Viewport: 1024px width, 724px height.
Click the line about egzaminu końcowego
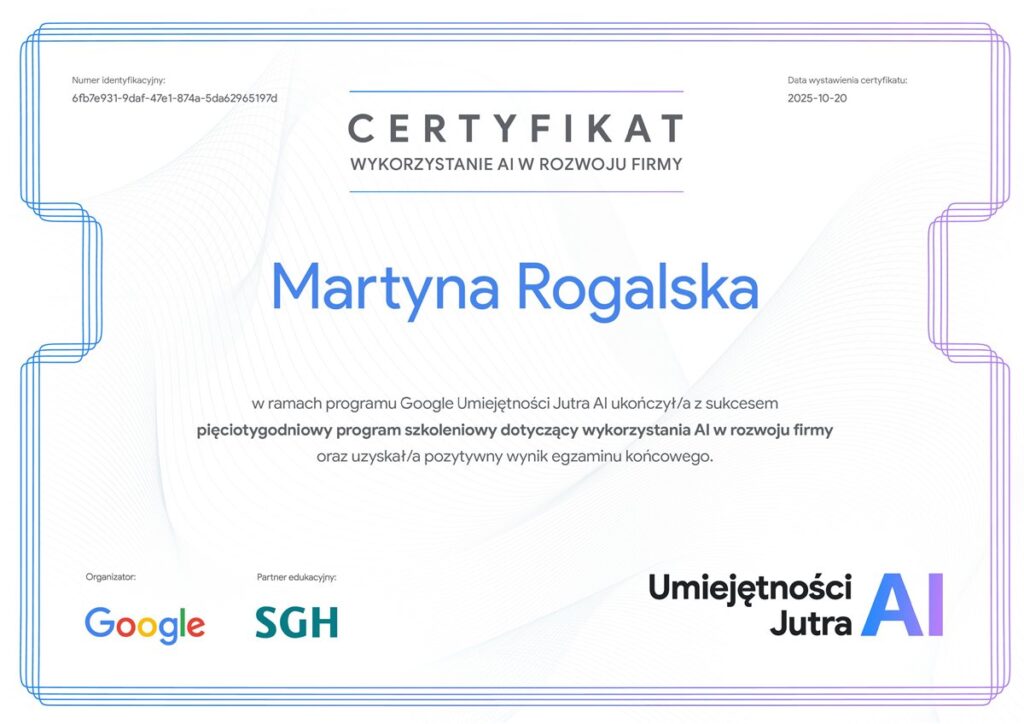(x=515, y=456)
